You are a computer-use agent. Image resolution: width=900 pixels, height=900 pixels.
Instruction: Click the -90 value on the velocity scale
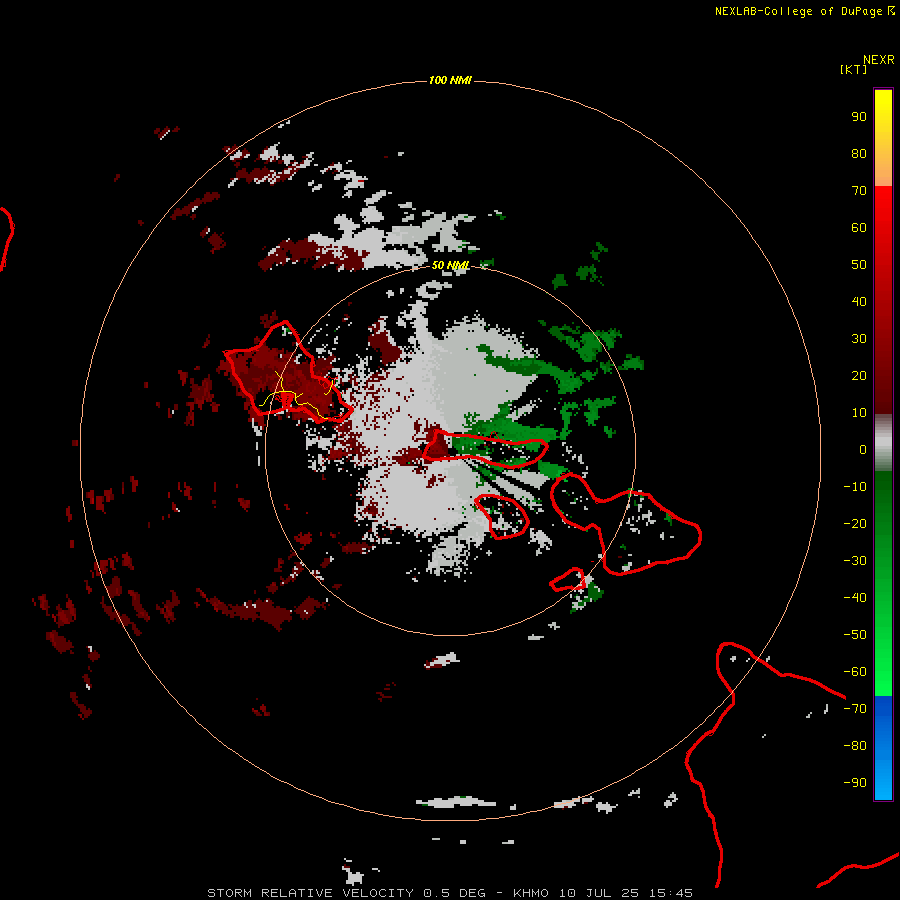(855, 783)
